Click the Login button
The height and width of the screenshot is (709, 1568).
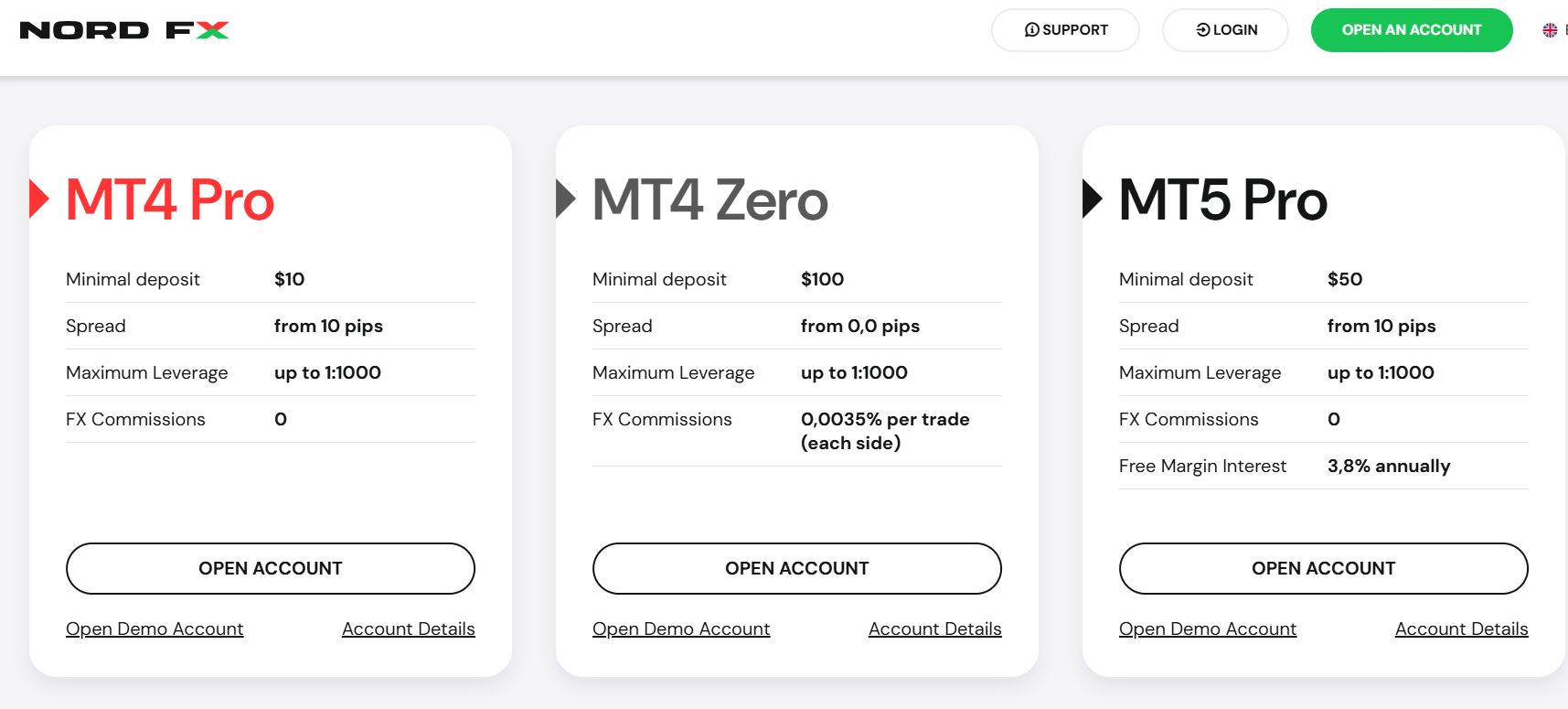(1225, 30)
